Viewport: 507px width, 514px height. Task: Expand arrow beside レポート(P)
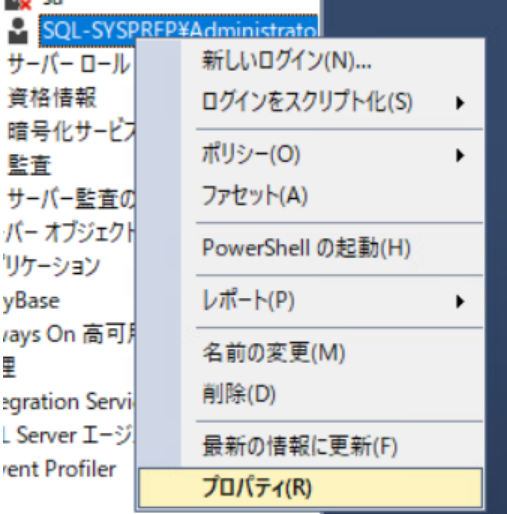(x=460, y=302)
